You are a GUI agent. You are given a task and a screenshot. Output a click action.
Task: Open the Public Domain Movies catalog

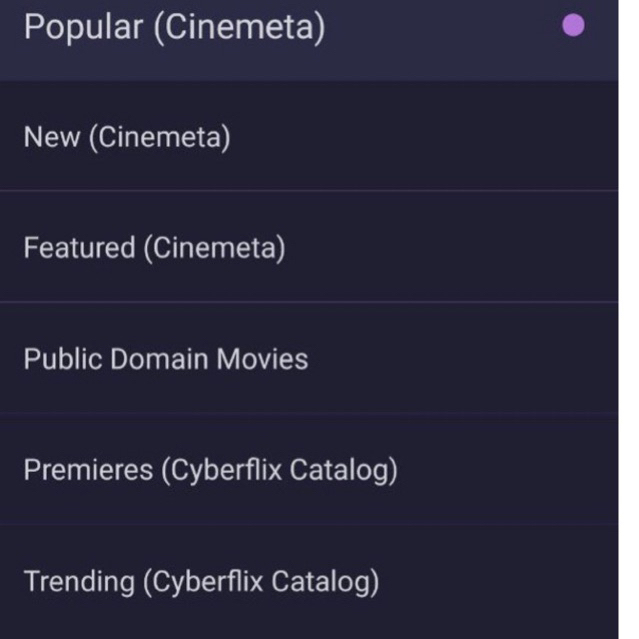click(x=166, y=359)
